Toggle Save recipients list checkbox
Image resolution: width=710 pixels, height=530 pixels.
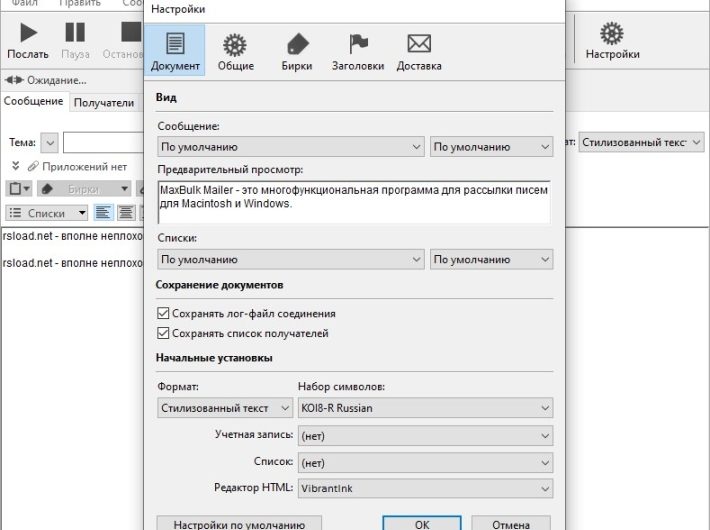(163, 333)
